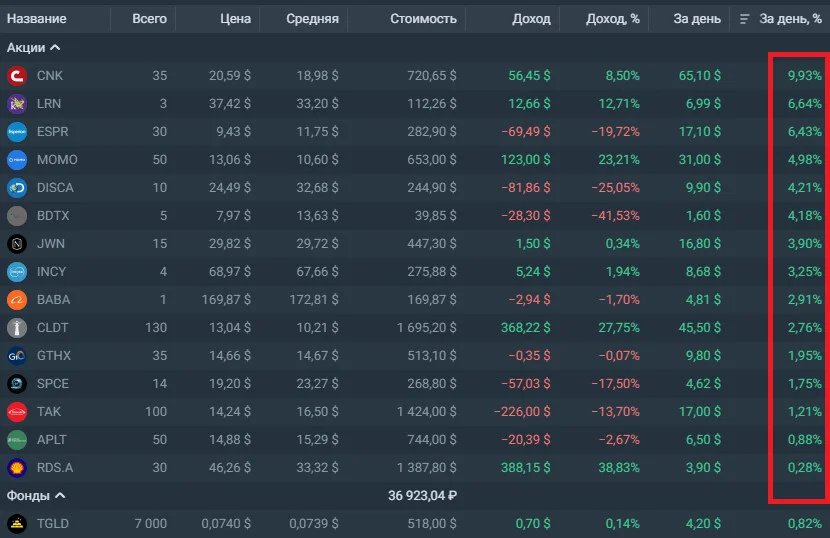Click TAK income −226,00 $
The width and height of the screenshot is (830, 538).
(x=522, y=412)
